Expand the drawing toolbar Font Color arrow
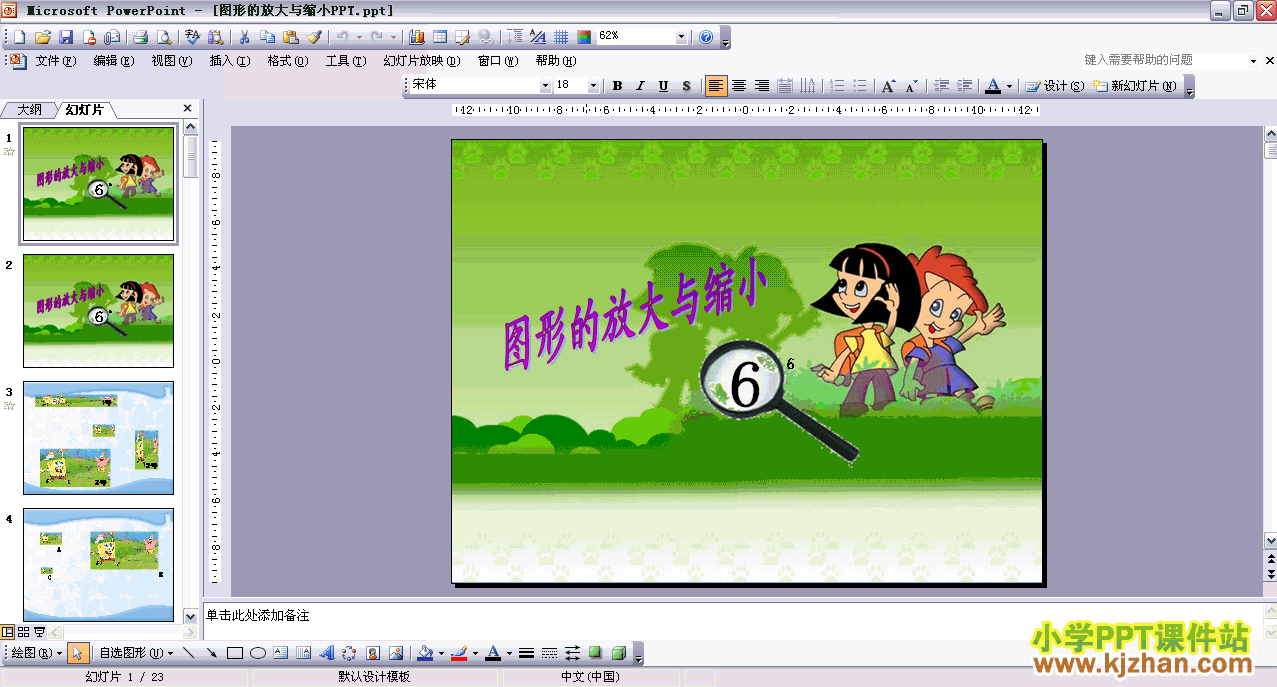 (509, 653)
